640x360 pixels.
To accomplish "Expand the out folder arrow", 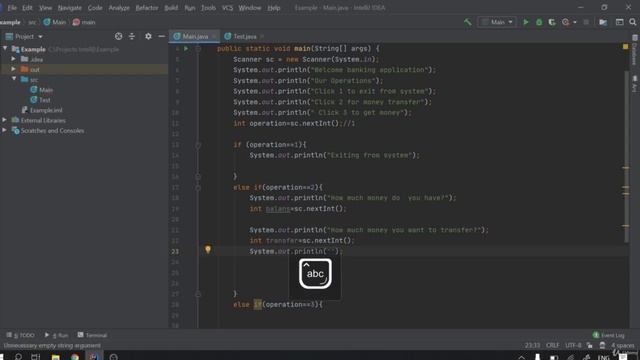I will pyautogui.click(x=13, y=69).
